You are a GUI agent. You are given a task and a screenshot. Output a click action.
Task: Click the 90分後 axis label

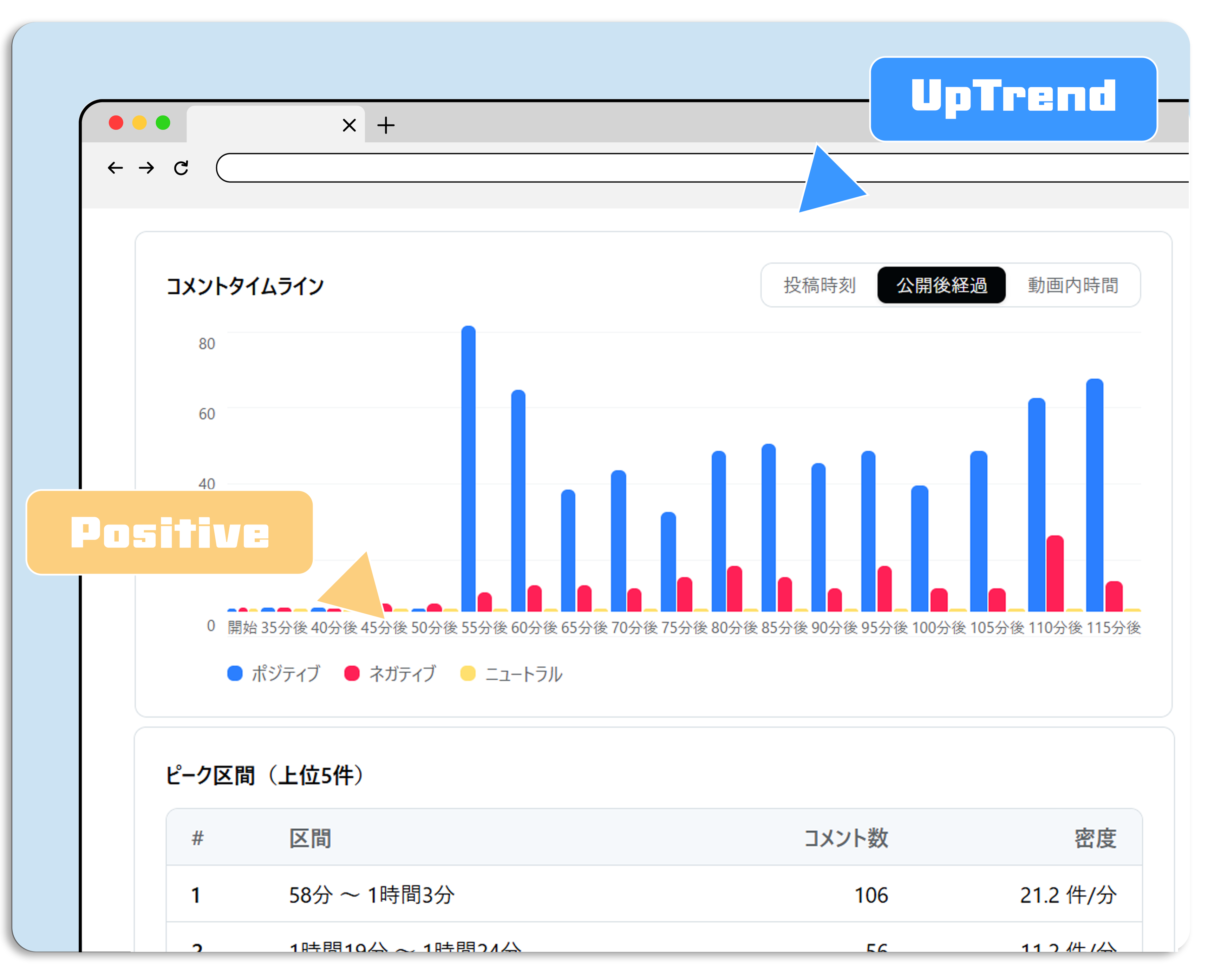[834, 627]
